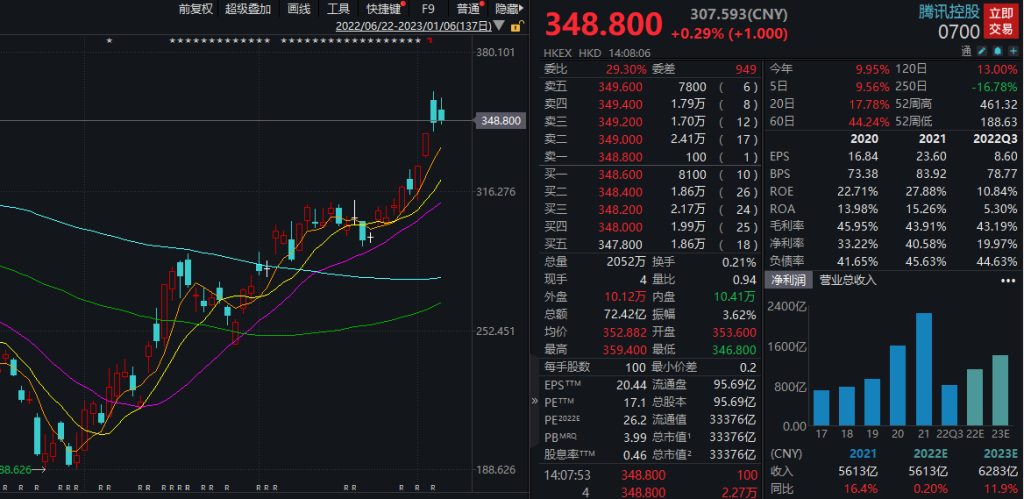
Task: Switch to the 营业总收入 tab
Action: click(848, 280)
